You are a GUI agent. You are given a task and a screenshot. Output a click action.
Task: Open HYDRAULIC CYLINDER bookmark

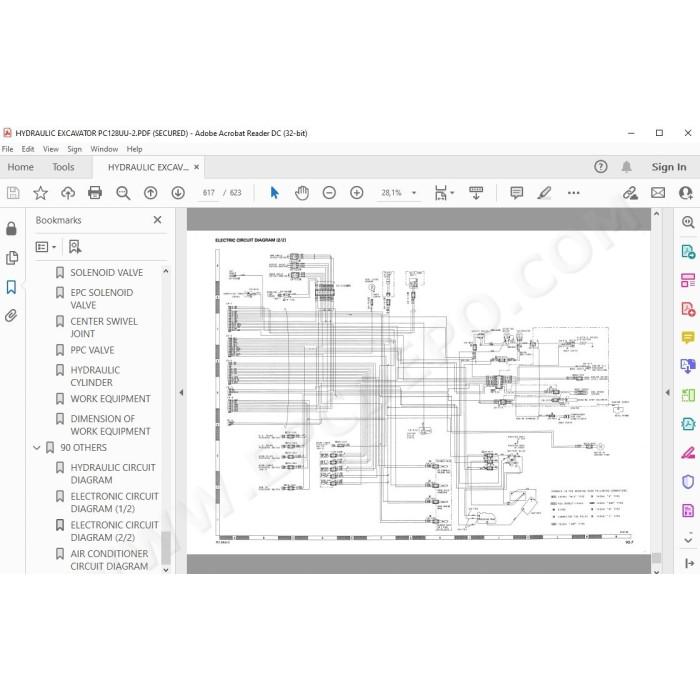coord(95,376)
